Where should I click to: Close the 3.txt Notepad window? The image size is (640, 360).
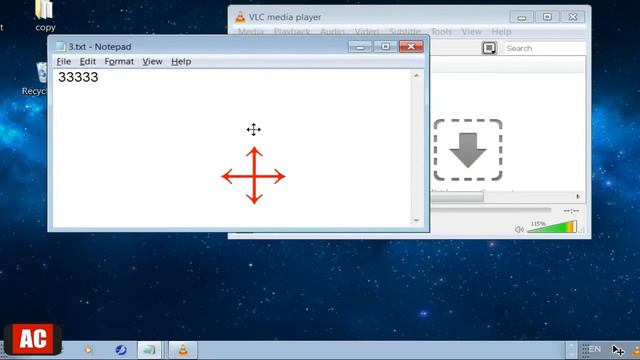[411, 47]
